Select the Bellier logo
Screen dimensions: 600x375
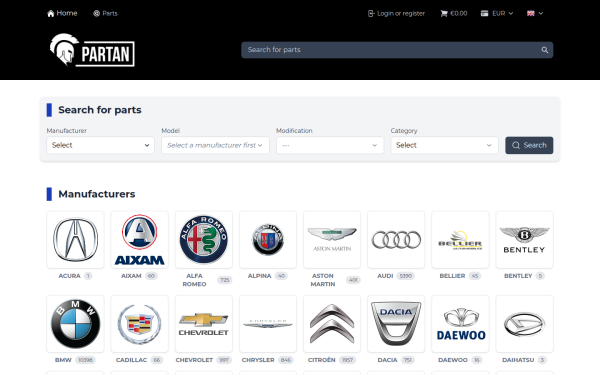click(460, 240)
